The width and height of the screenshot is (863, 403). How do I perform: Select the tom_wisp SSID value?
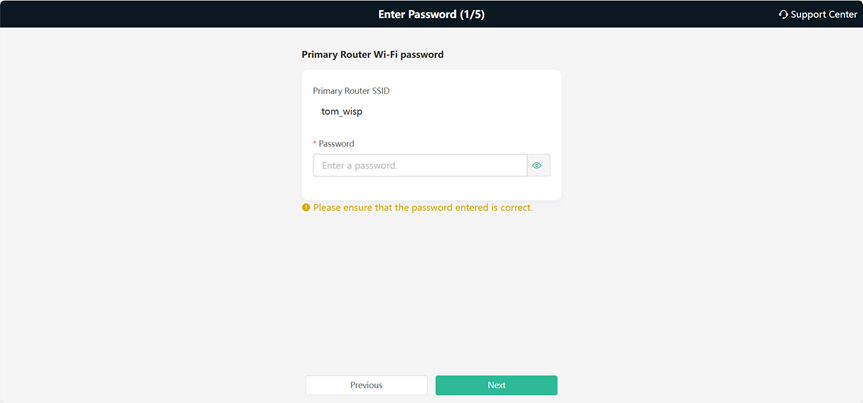coord(342,112)
